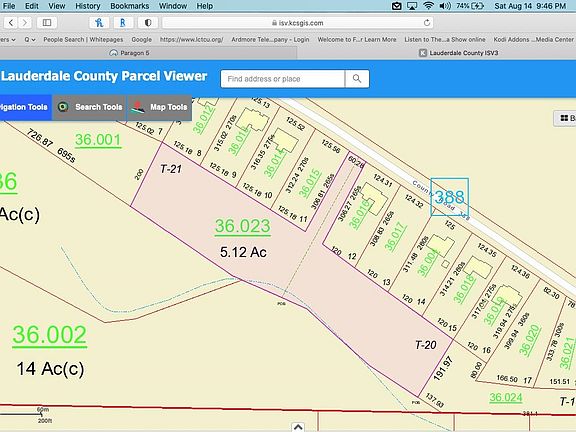Open the Edit menu
Viewport: 576px width, 432px height.
coord(32,6)
